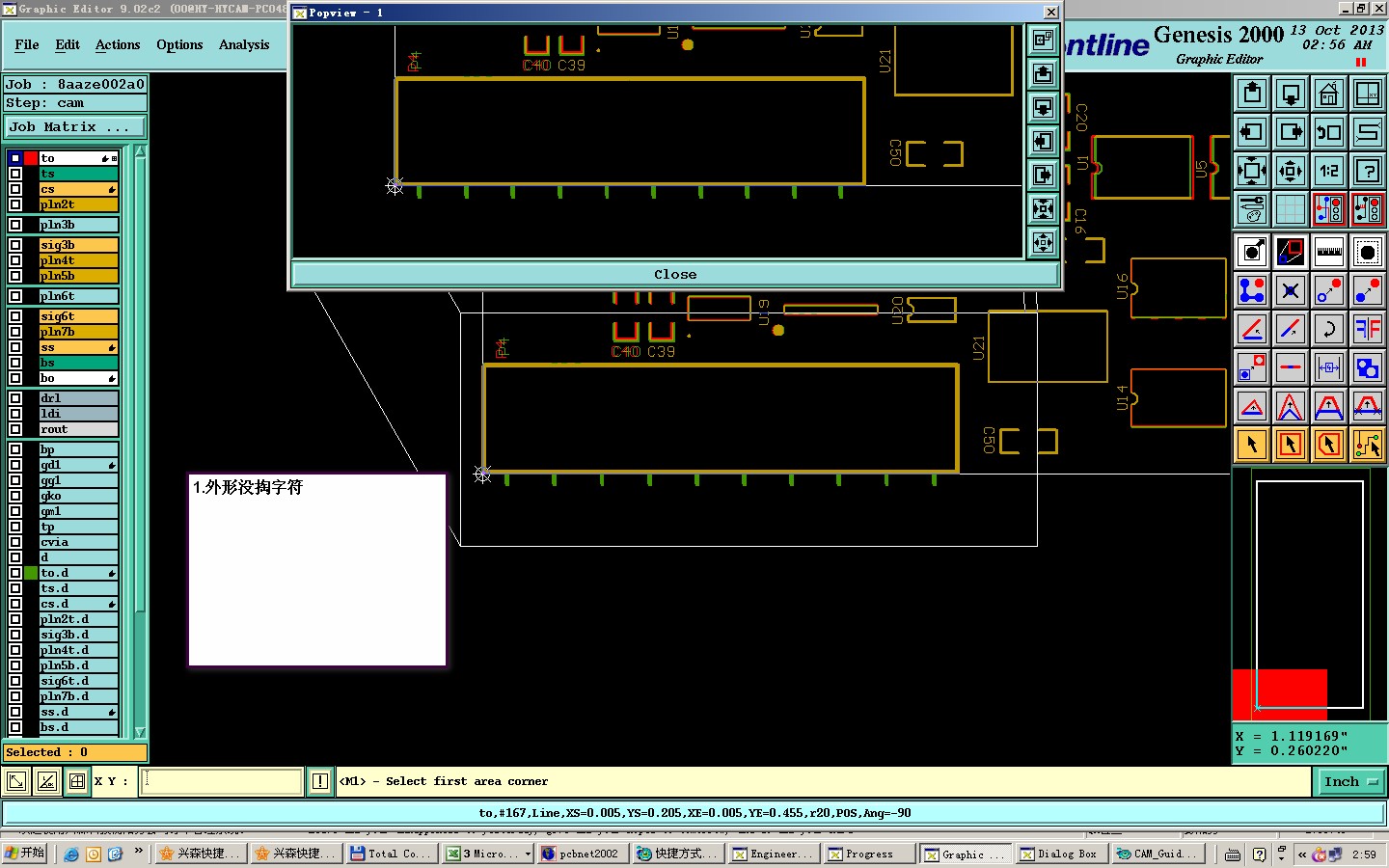Toggle the pln2t layer checkbox
The height and width of the screenshot is (868, 1389).
(x=15, y=204)
